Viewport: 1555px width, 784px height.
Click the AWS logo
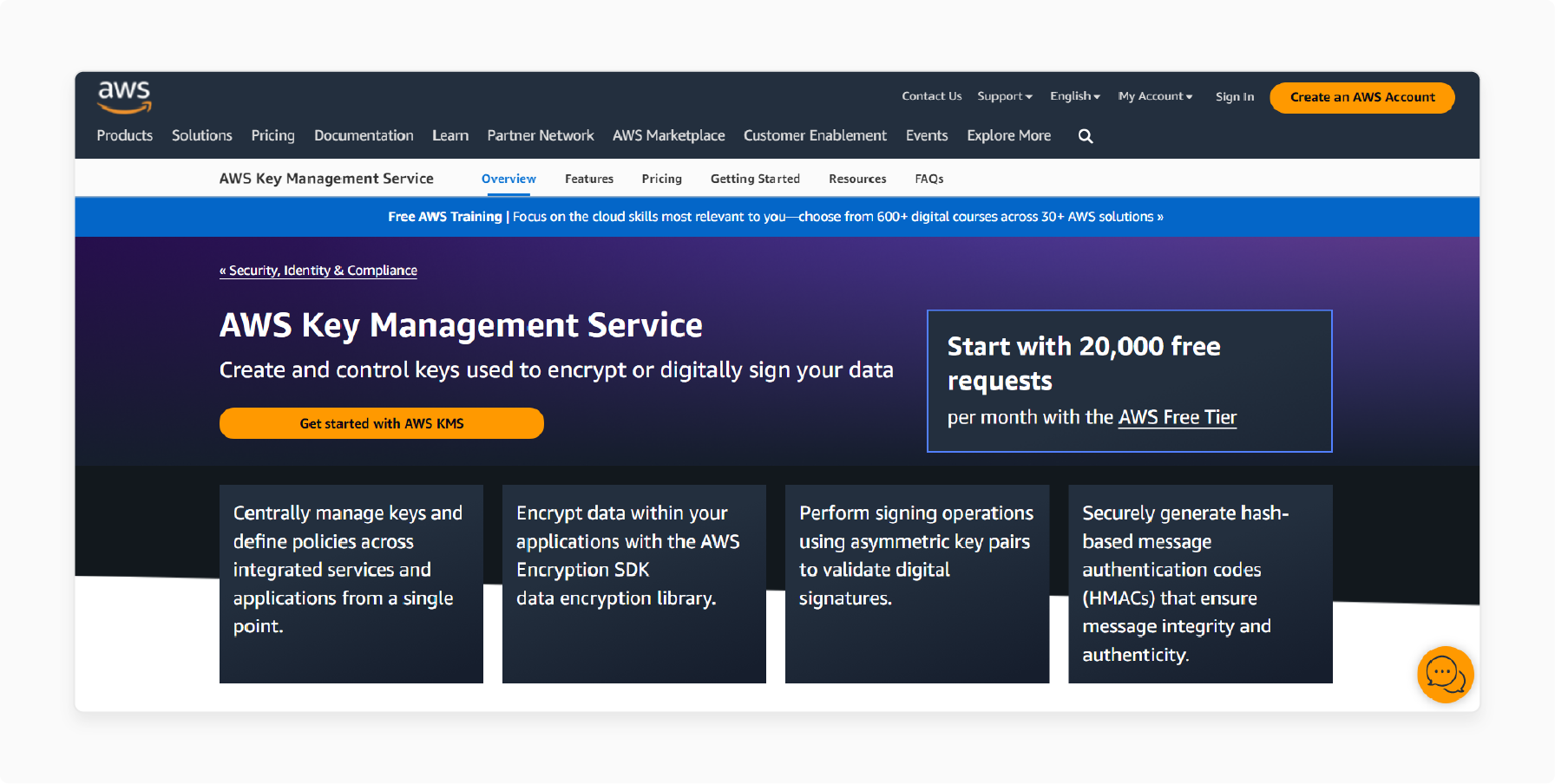click(124, 97)
